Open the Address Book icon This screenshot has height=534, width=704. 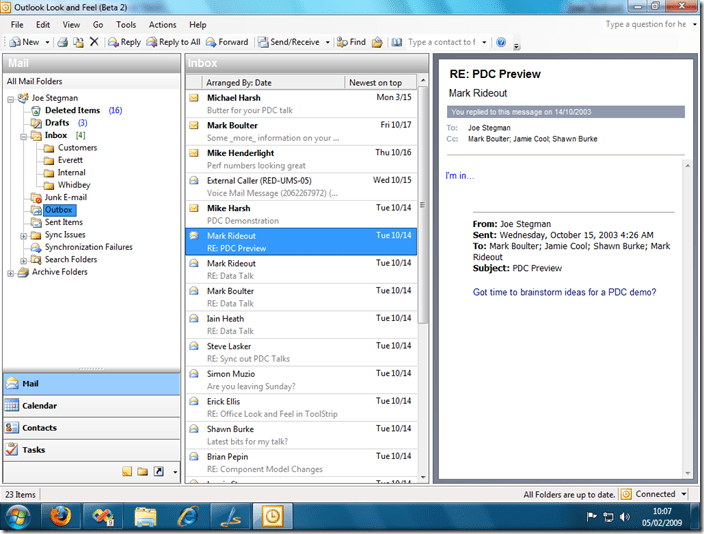point(397,42)
